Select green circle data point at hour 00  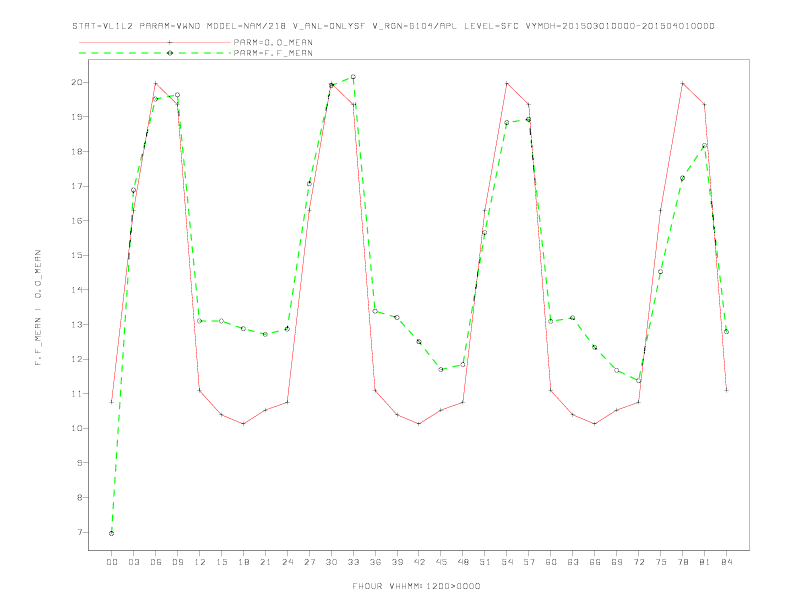112,533
